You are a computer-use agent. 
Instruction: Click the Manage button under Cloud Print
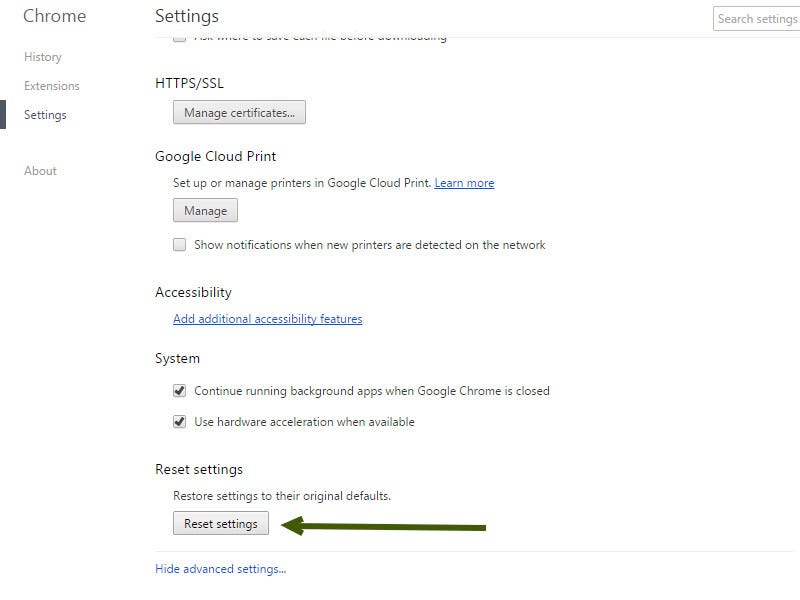tap(205, 211)
